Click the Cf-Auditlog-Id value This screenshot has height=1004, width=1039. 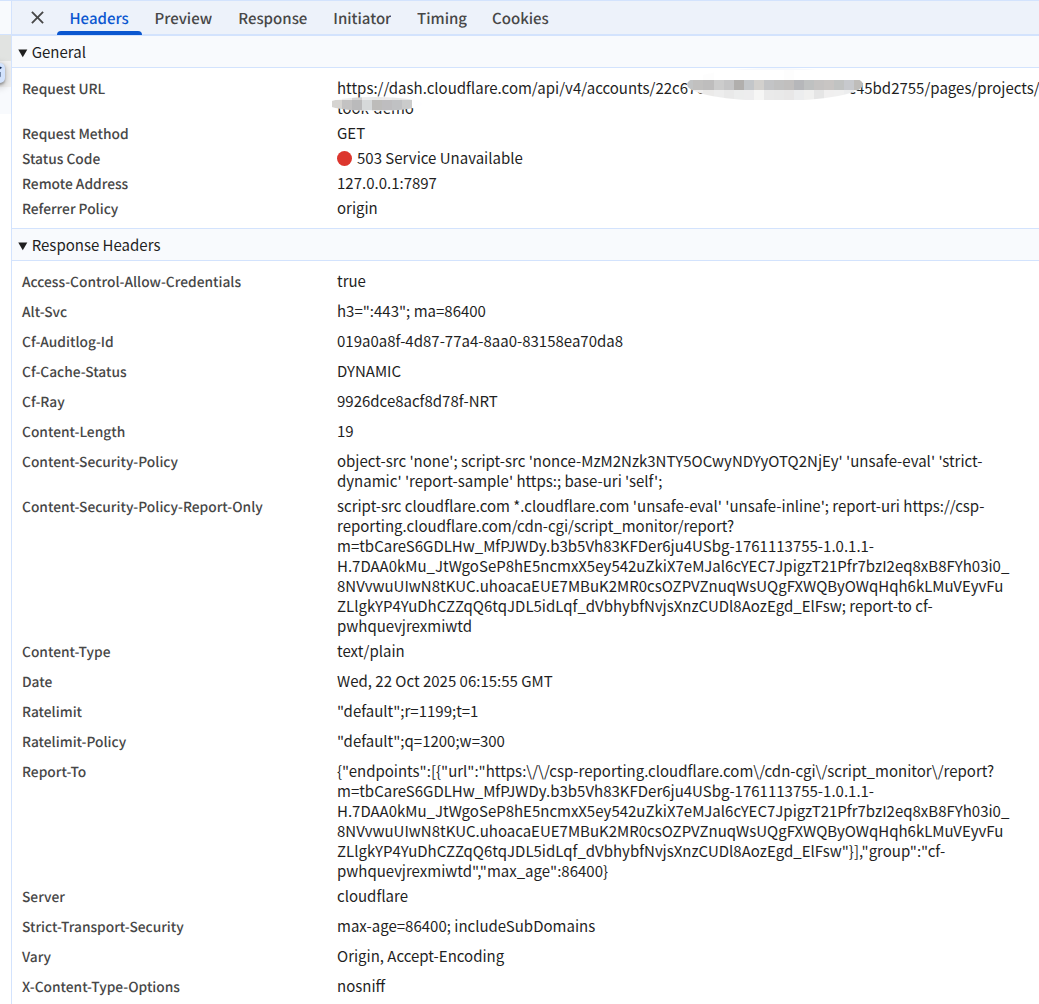(480, 342)
